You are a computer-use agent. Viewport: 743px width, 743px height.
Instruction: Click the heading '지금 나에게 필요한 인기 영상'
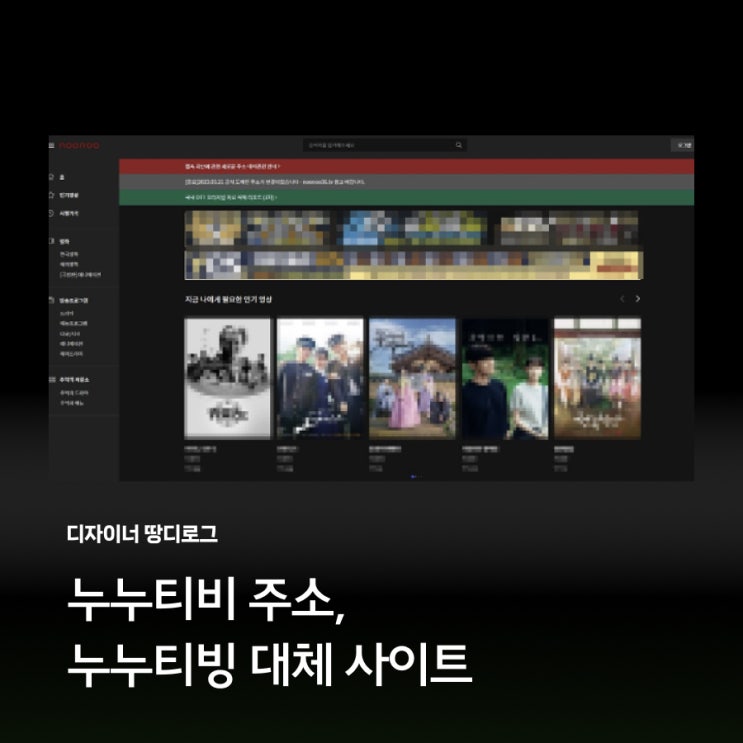click(x=228, y=299)
